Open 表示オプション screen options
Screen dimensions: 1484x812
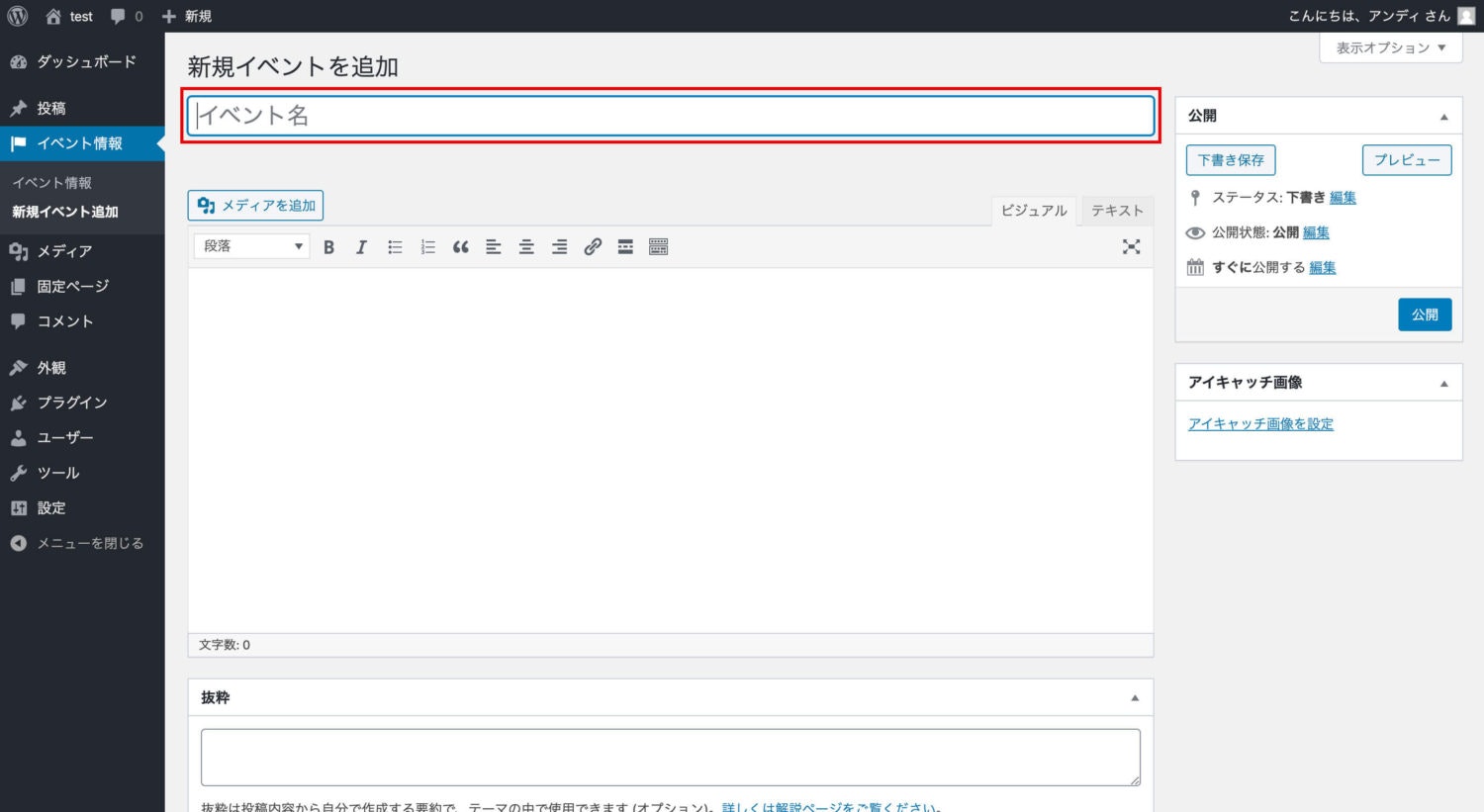pyautogui.click(x=1391, y=47)
